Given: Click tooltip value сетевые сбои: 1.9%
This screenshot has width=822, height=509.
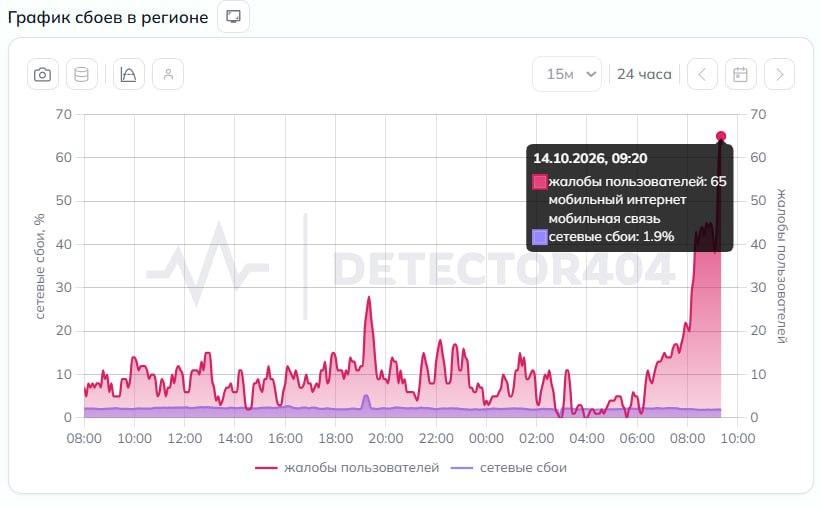Looking at the screenshot, I should [x=611, y=237].
